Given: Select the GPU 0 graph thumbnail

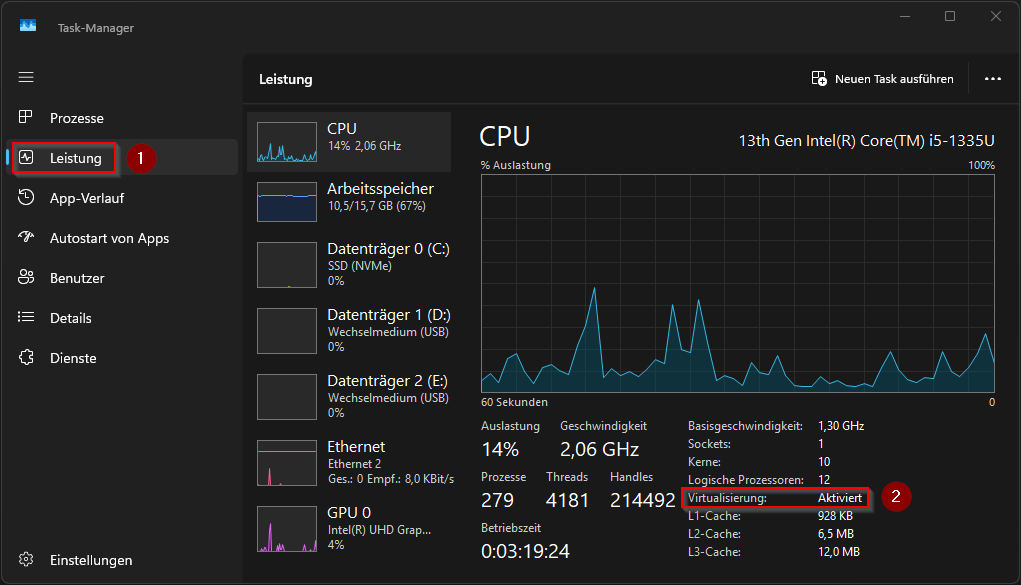Looking at the screenshot, I should tap(287, 529).
